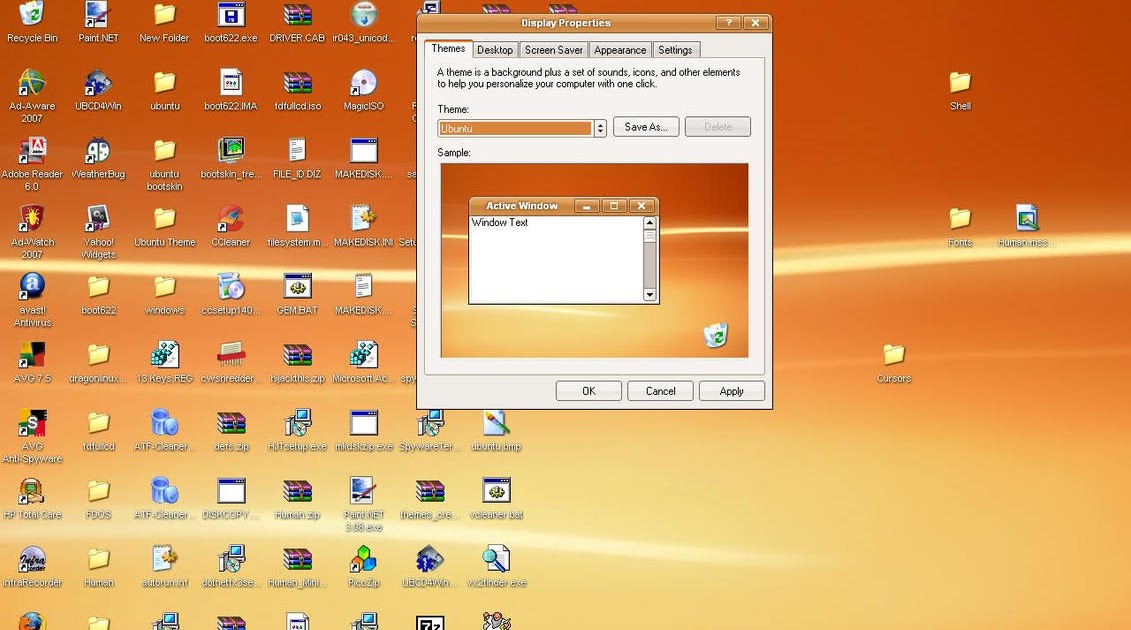Select the Paint.NET 3.08.exe installer

click(364, 491)
